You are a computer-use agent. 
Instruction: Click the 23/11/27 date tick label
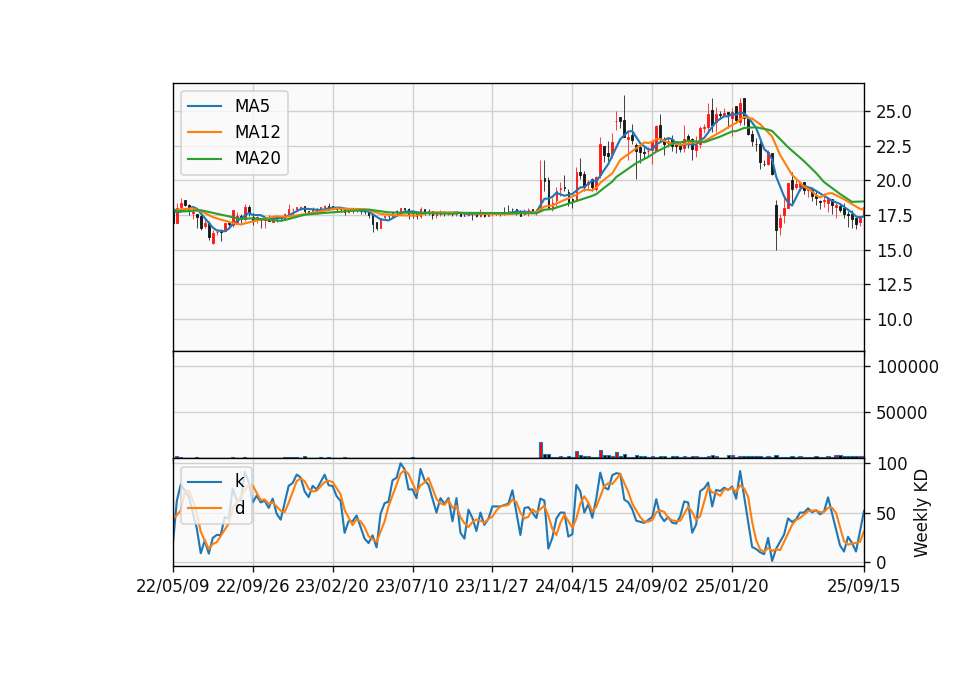point(492,586)
